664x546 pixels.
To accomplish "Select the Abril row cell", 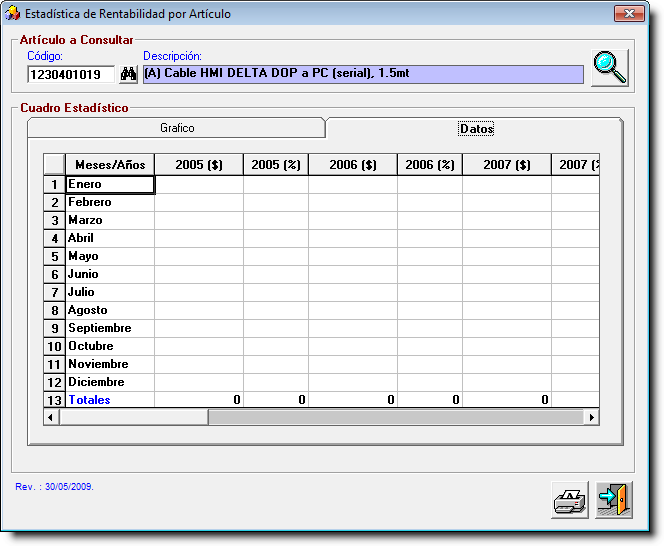I will [110, 238].
